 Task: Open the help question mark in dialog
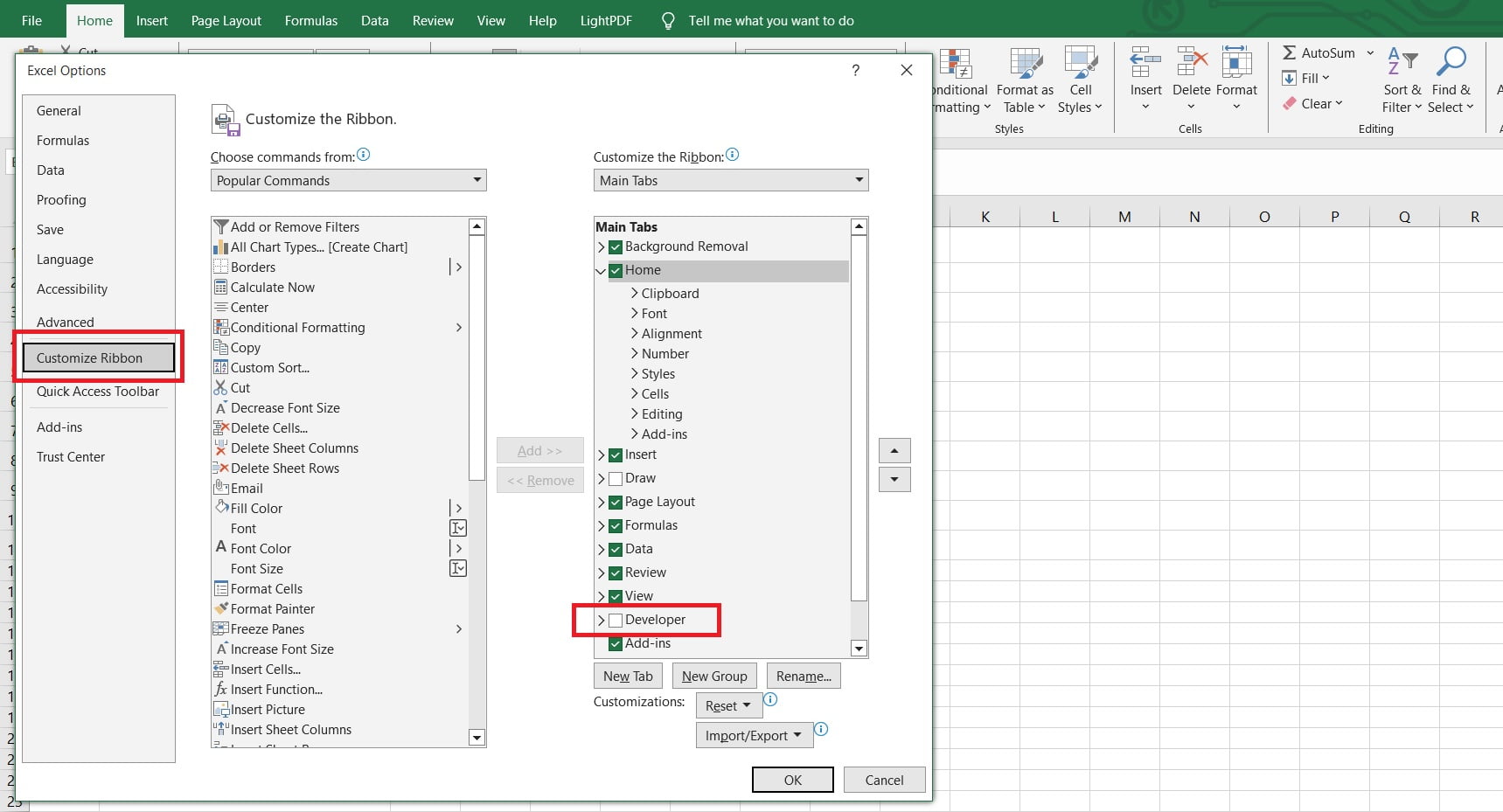coord(855,70)
